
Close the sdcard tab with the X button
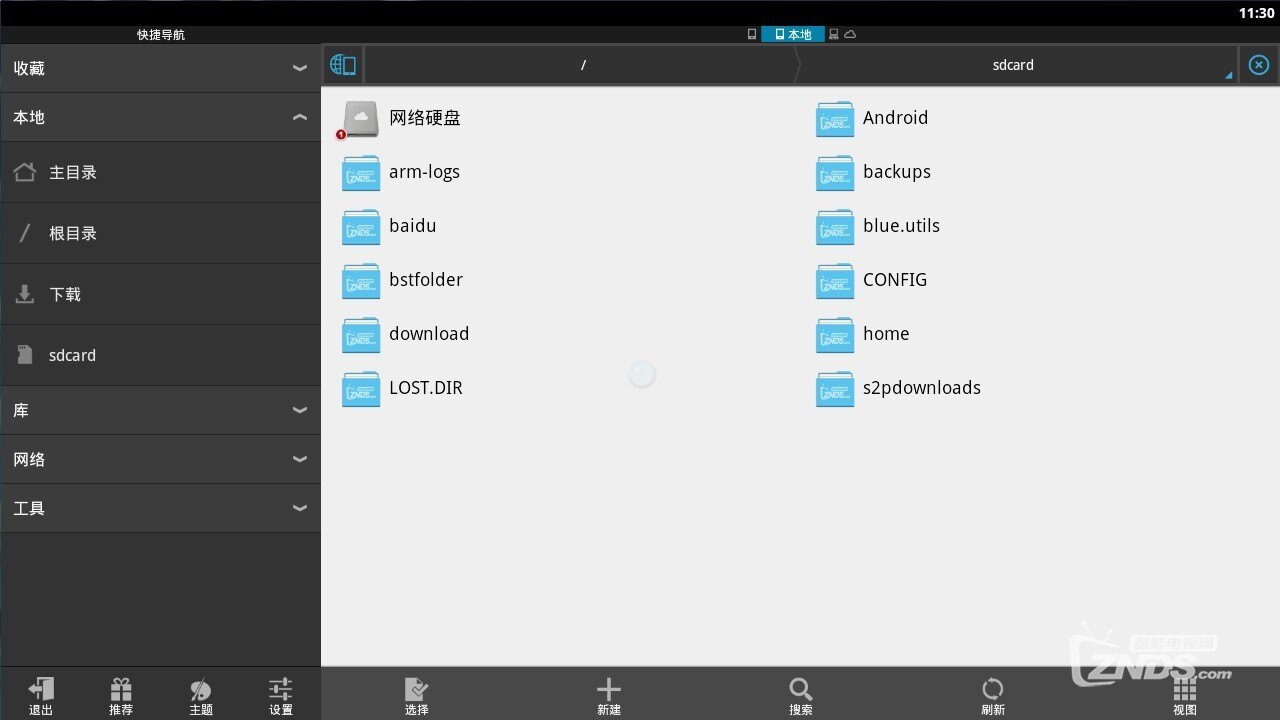tap(1258, 64)
